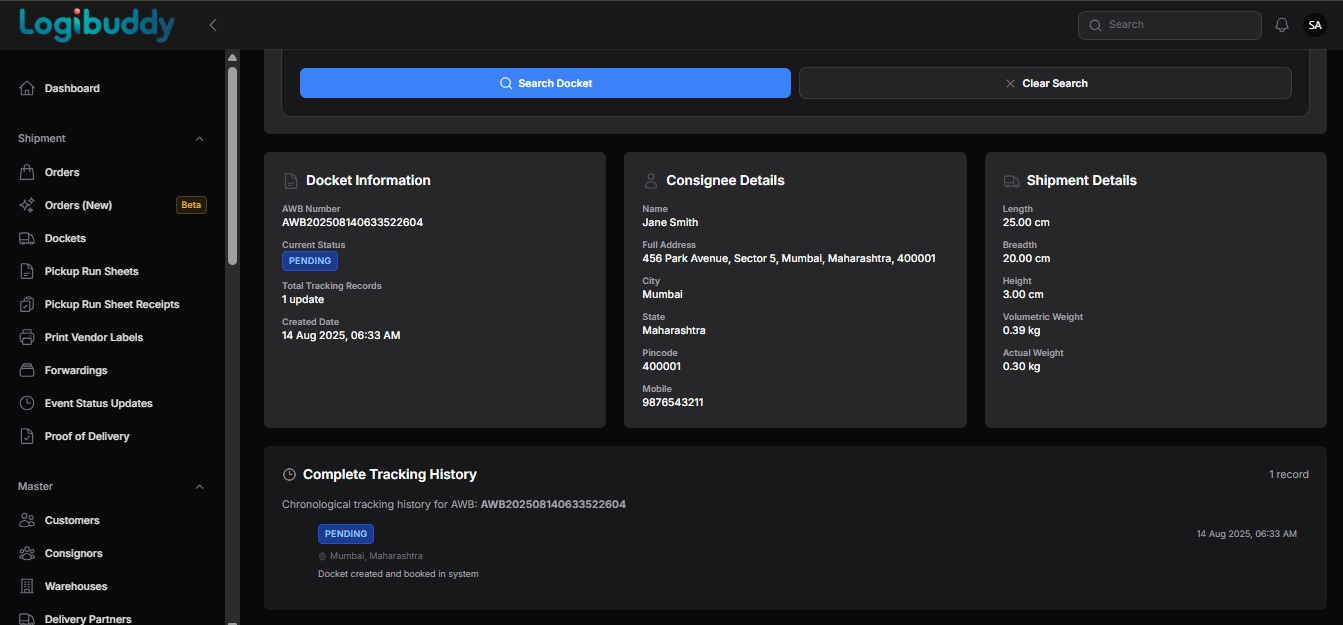Viewport: 1343px width, 625px height.
Task: Click the Event Status Updates clock icon
Action: (x=26, y=403)
